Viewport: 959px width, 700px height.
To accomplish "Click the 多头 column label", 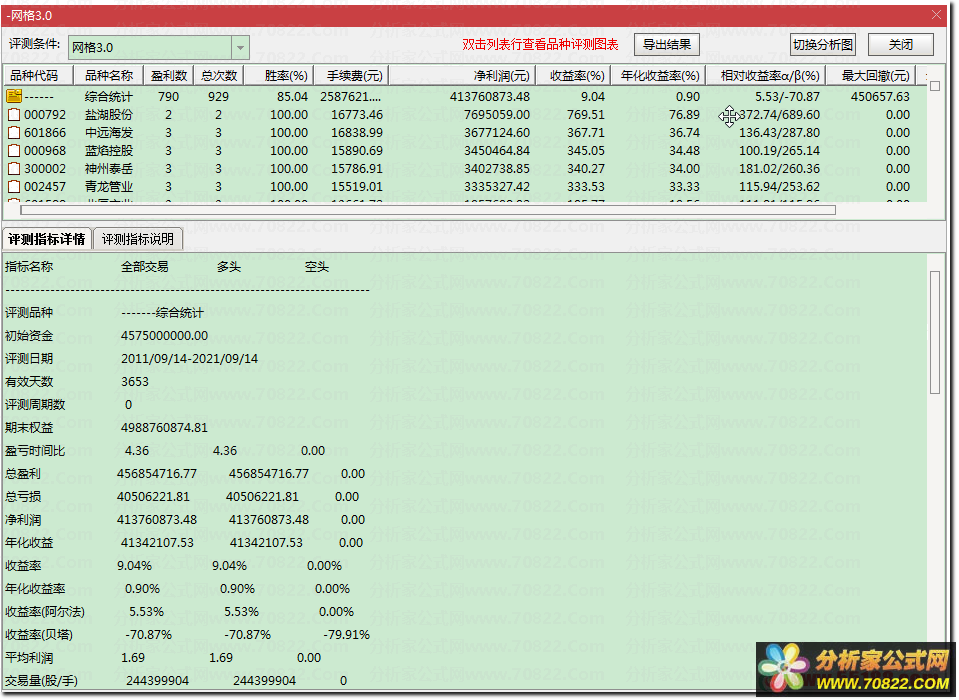I will coord(229,267).
